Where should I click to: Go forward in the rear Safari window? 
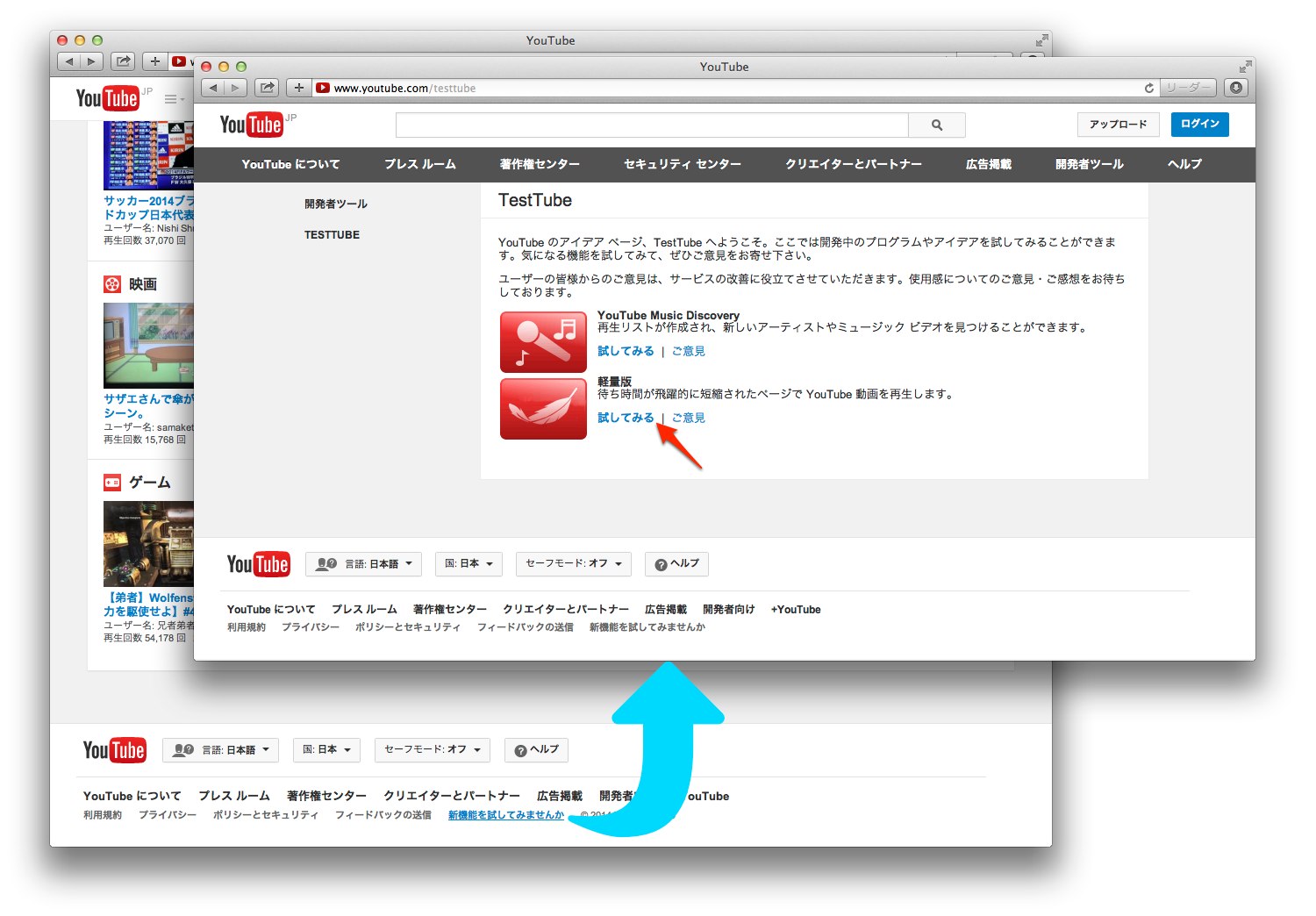[91, 61]
